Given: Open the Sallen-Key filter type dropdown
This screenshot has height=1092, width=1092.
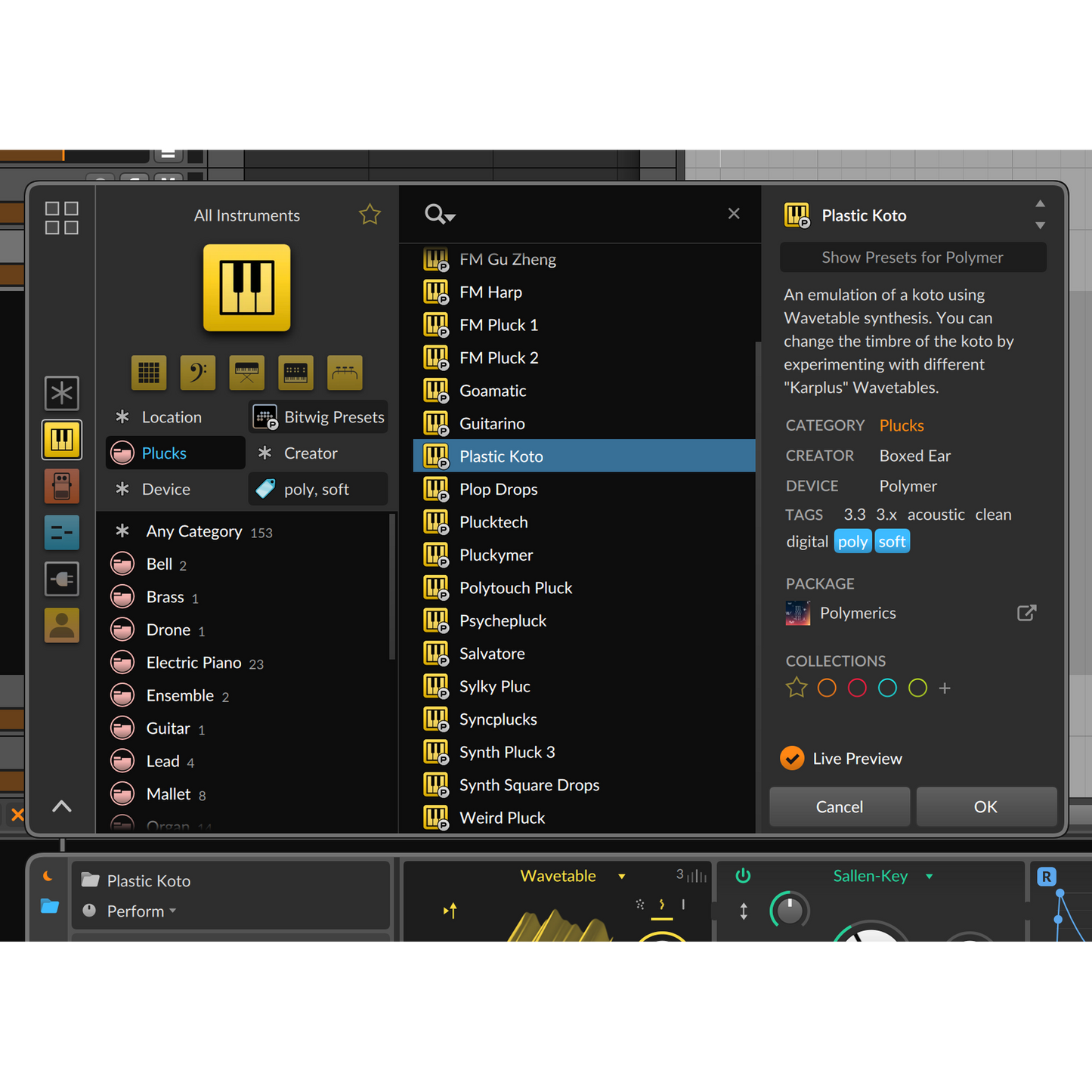Looking at the screenshot, I should [x=930, y=876].
